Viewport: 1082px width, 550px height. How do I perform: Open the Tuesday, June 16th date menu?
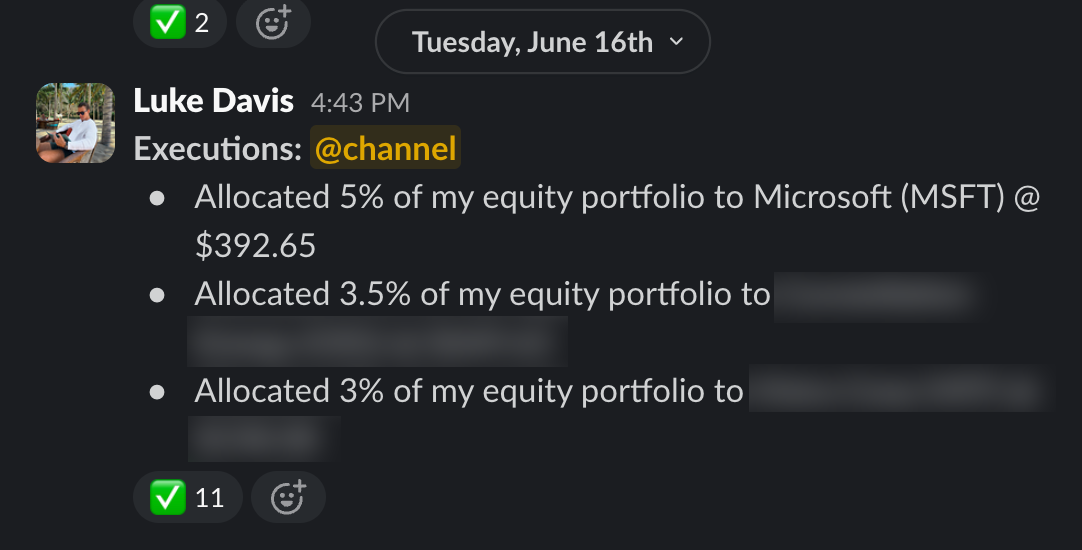click(542, 41)
